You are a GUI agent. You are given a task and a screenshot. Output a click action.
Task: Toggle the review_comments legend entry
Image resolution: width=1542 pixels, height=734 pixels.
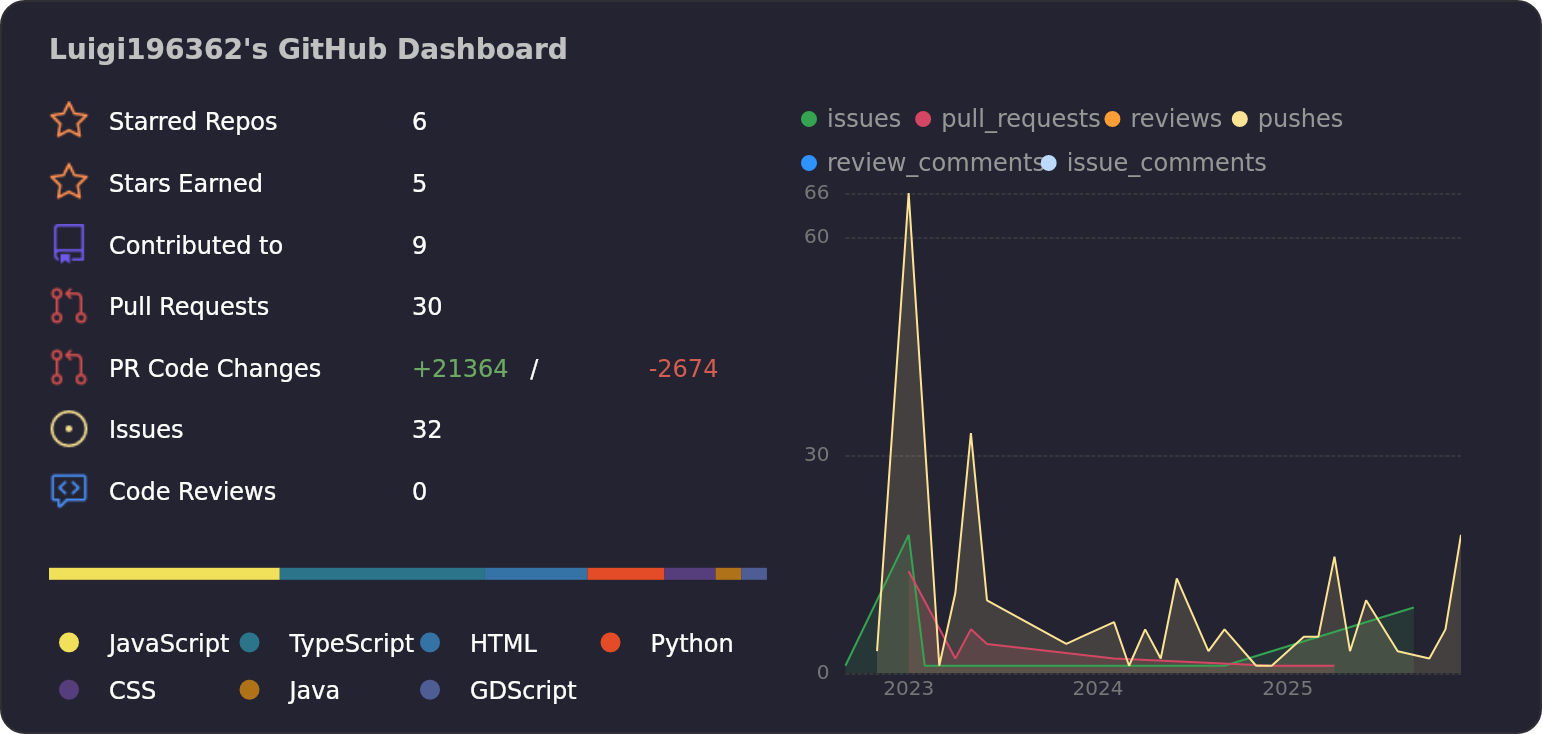(933, 161)
